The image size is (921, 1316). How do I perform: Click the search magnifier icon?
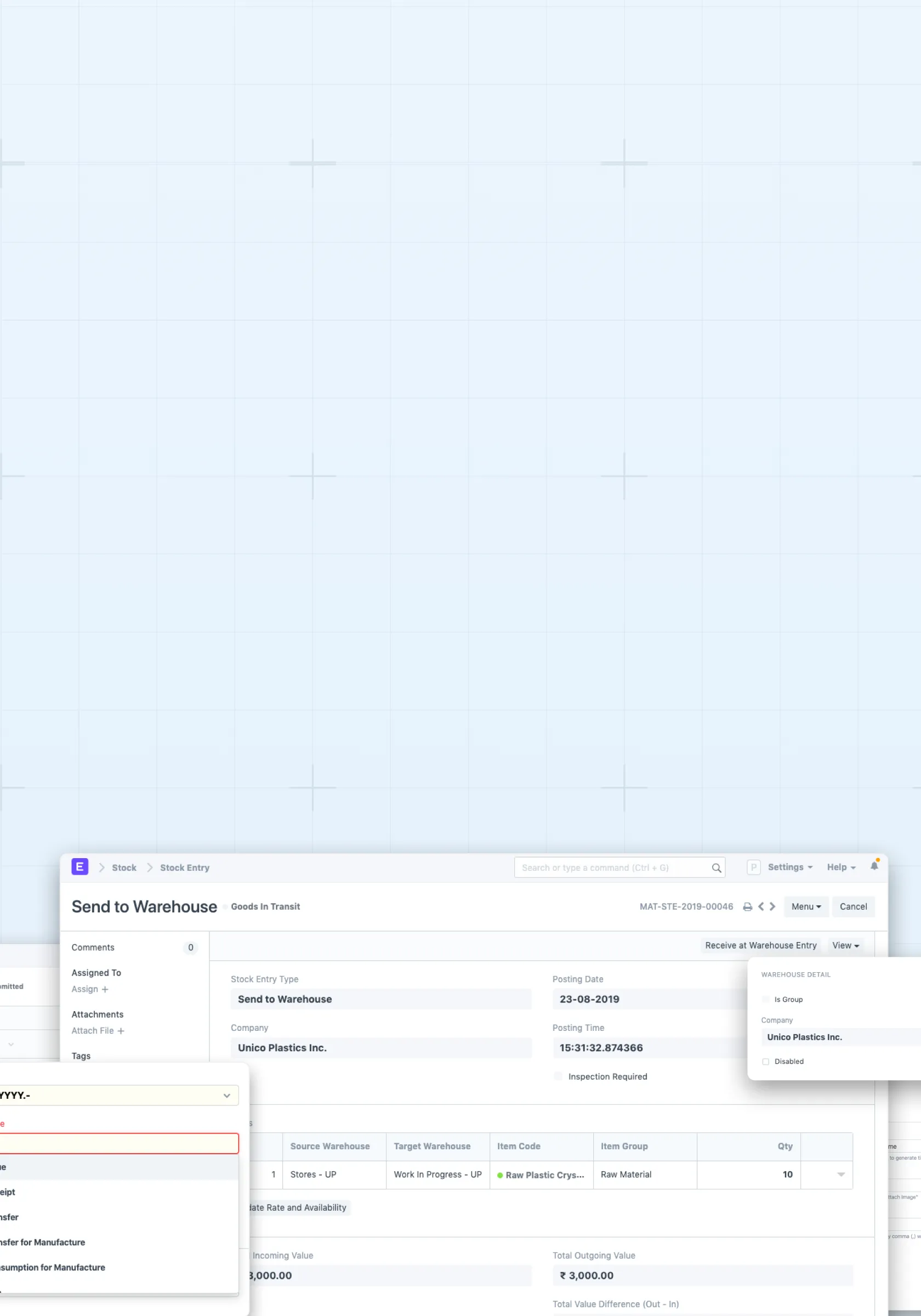point(716,868)
